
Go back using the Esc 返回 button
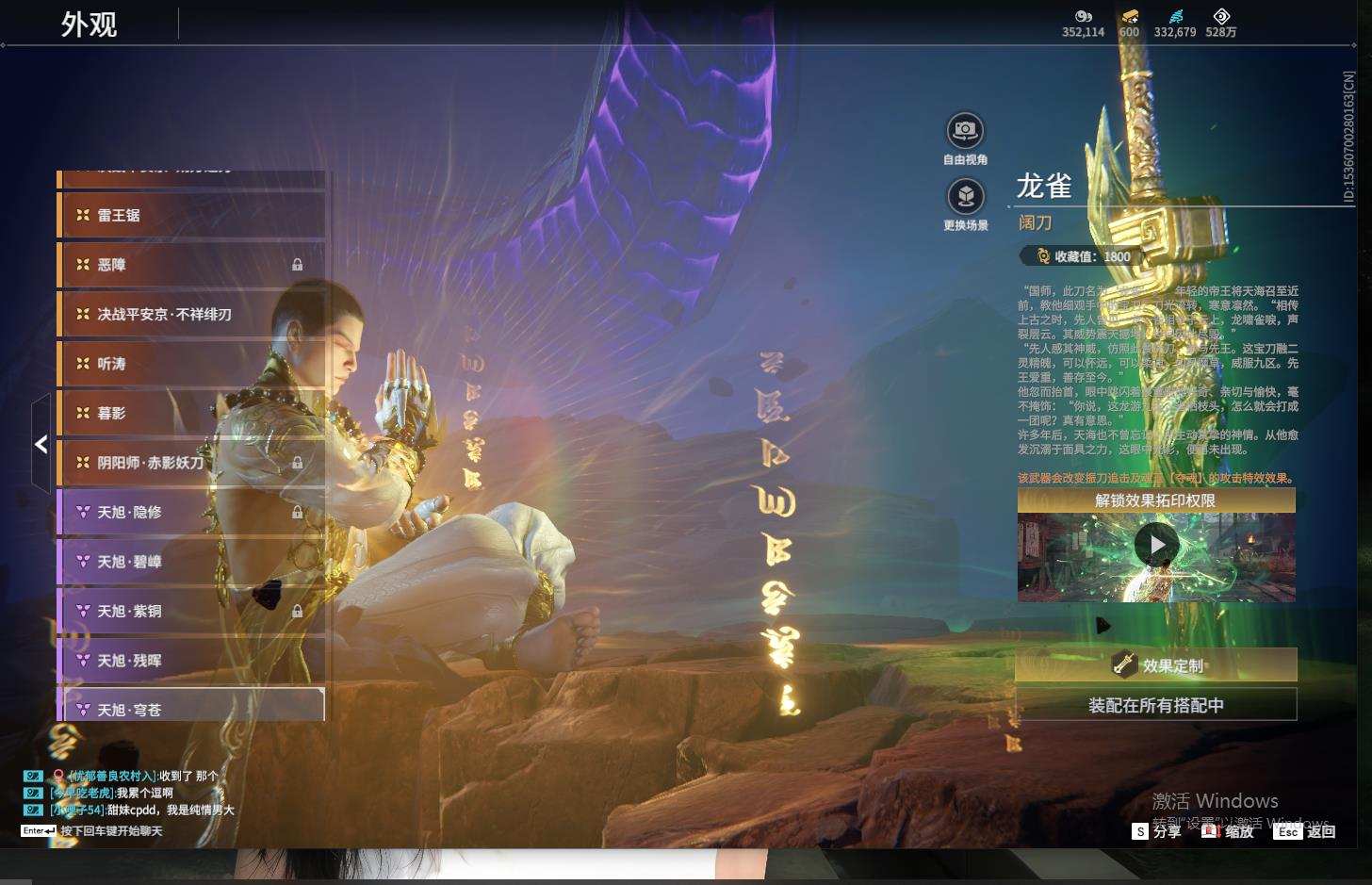(x=1304, y=831)
